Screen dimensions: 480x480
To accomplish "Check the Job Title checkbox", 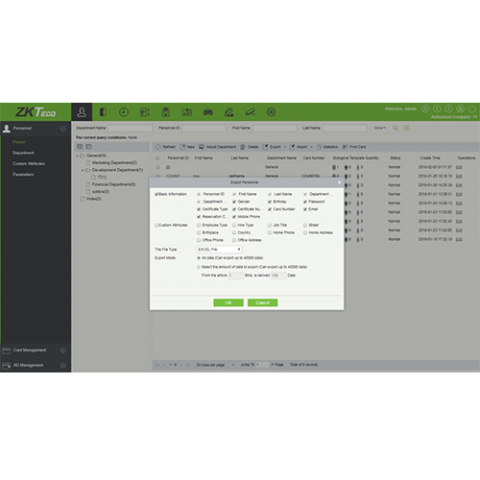I will (270, 225).
